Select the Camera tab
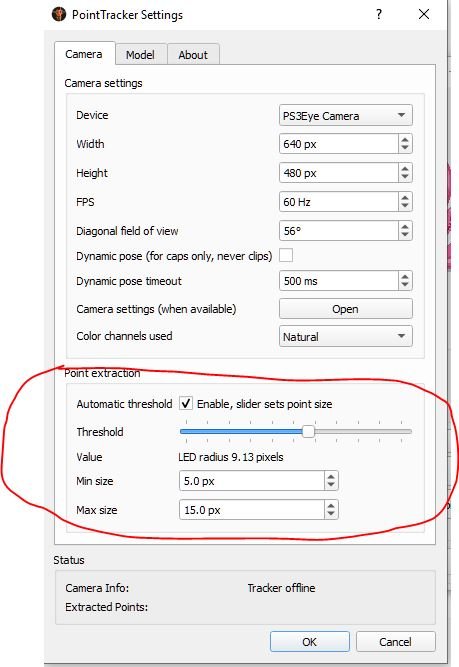This screenshot has width=459, height=667. click(x=84, y=54)
